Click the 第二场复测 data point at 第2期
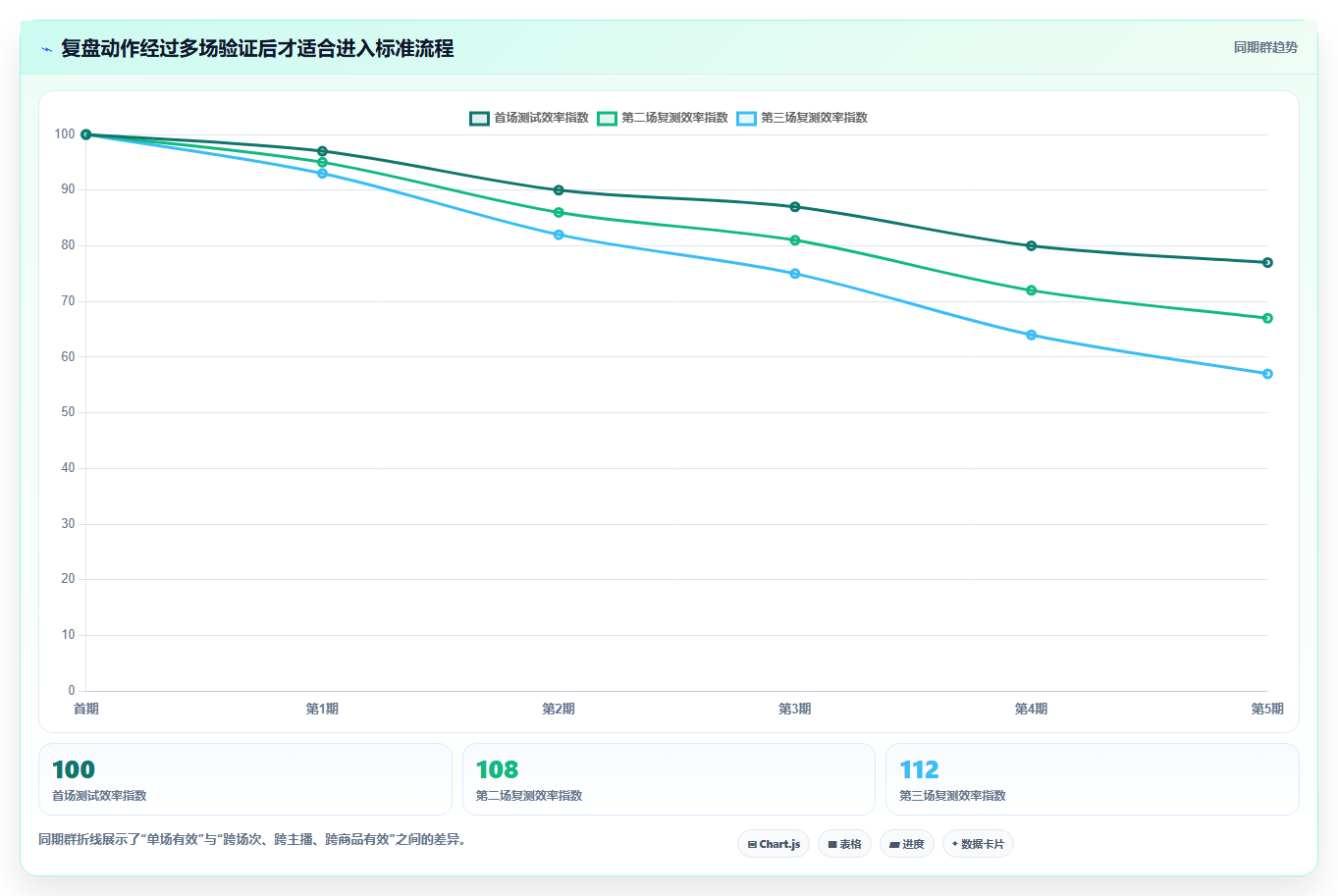Image resolution: width=1338 pixels, height=896 pixels. click(x=559, y=213)
